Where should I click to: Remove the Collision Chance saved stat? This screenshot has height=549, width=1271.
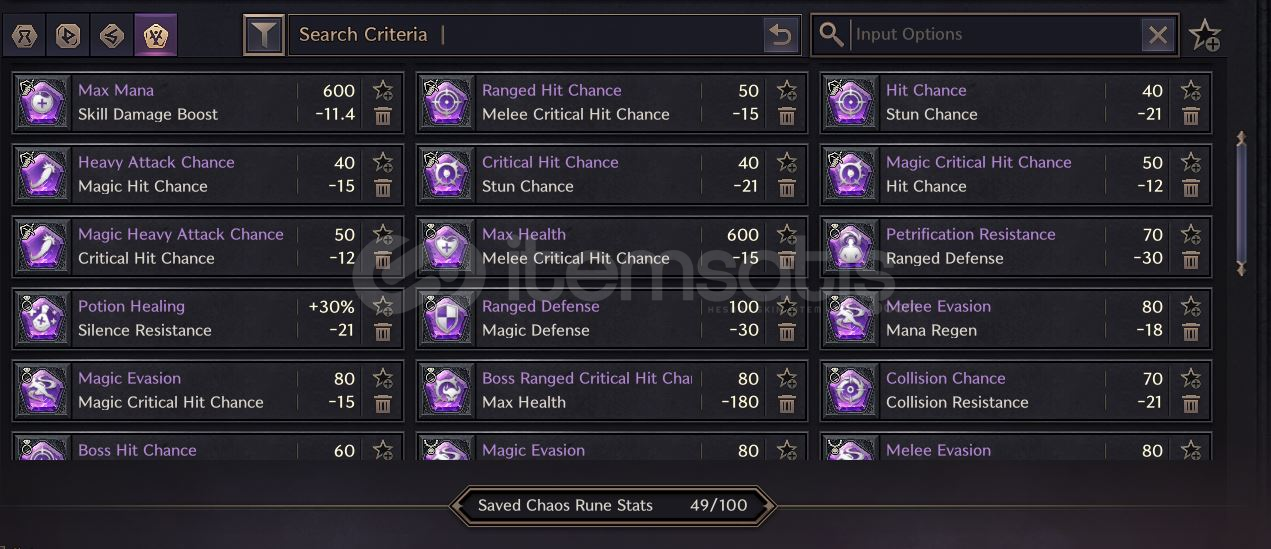click(1191, 404)
